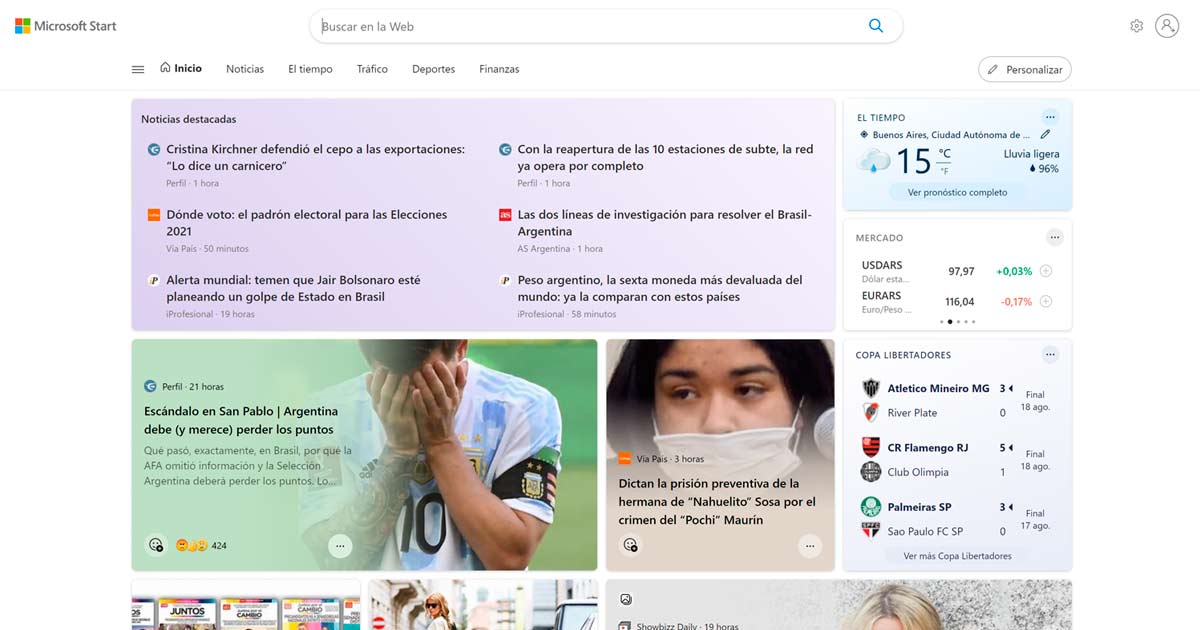
Task: Click the Vía País icon beside Dónde voto headline
Action: pyautogui.click(x=154, y=215)
